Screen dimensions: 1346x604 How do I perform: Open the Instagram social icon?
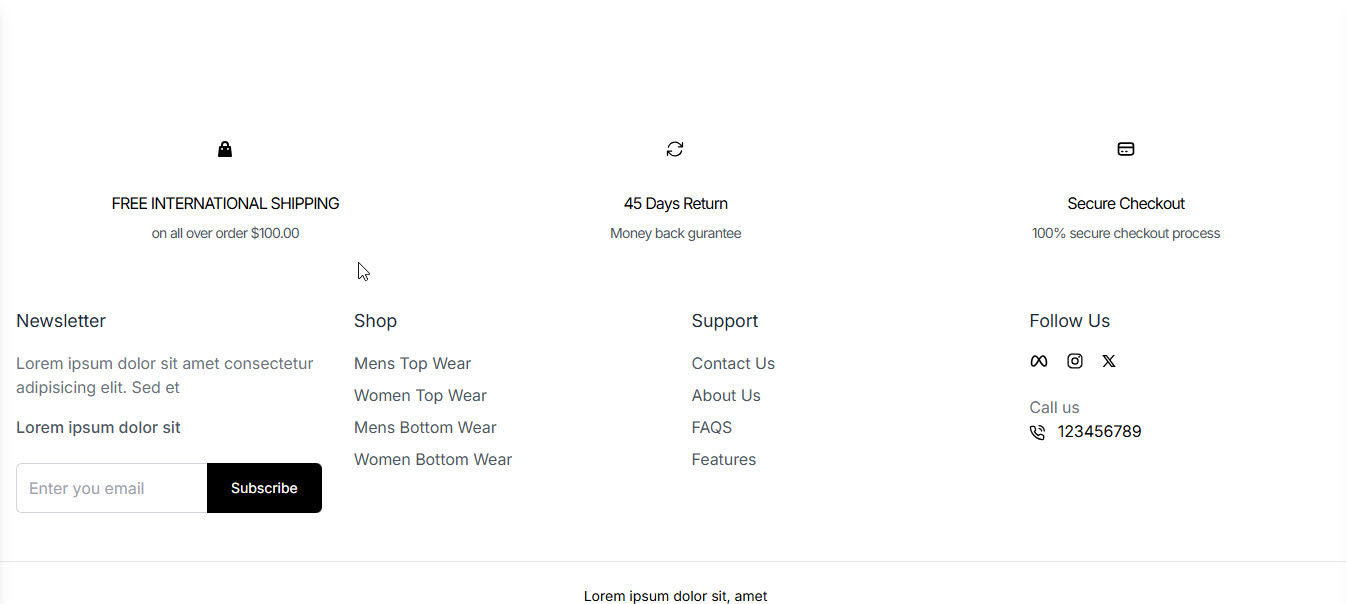pyautogui.click(x=1075, y=361)
